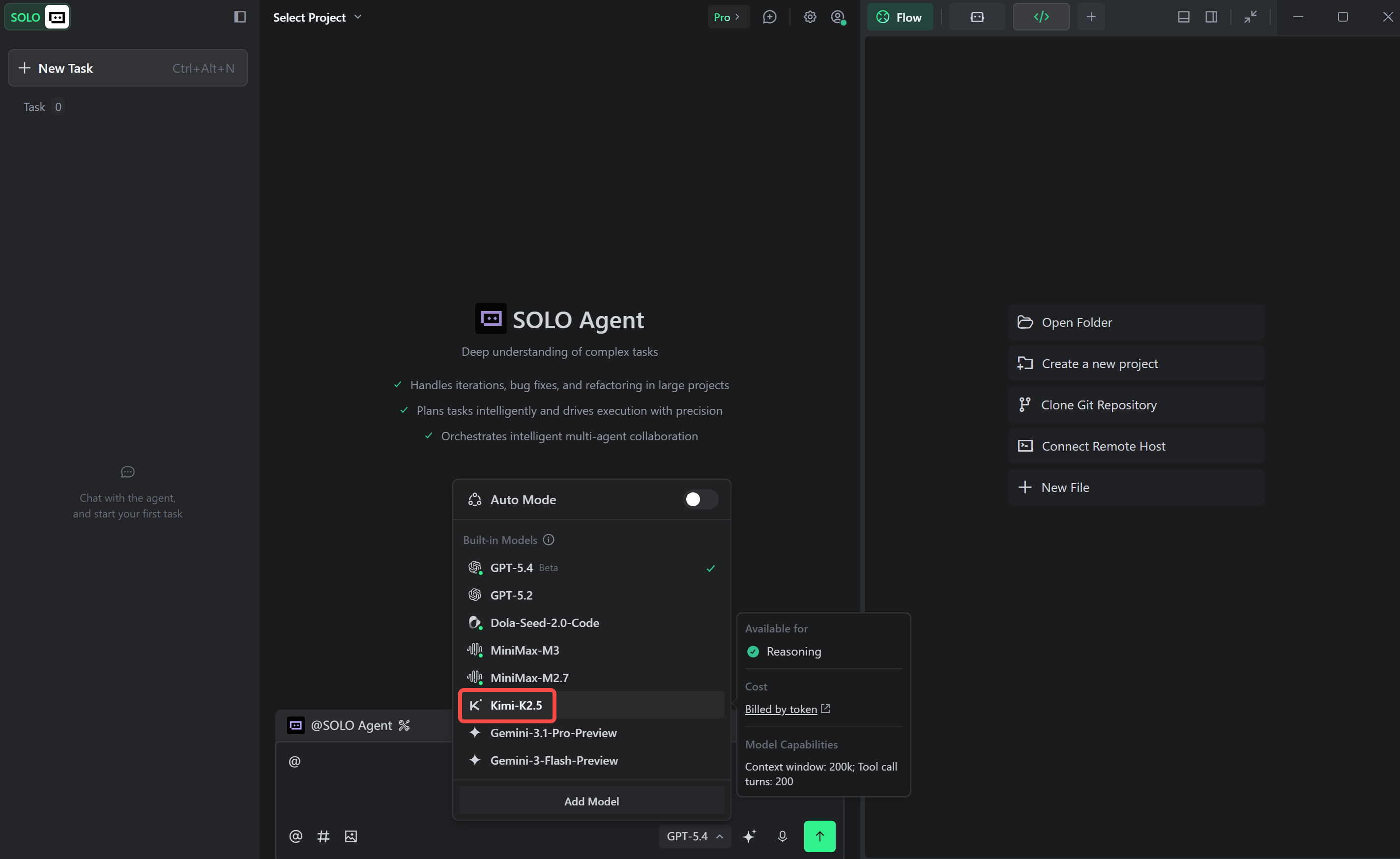Click the Reasoning availability entry
The width and height of the screenshot is (1400, 859).
pyautogui.click(x=784, y=652)
